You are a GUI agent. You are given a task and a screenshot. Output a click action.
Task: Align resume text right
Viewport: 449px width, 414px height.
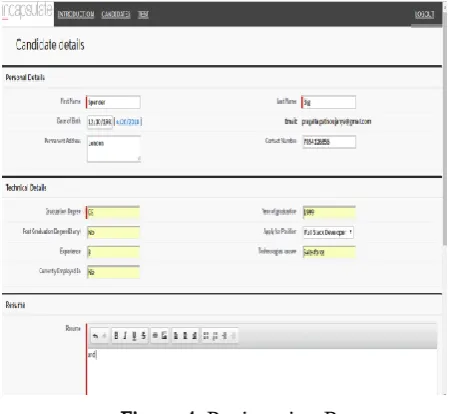tap(194, 336)
